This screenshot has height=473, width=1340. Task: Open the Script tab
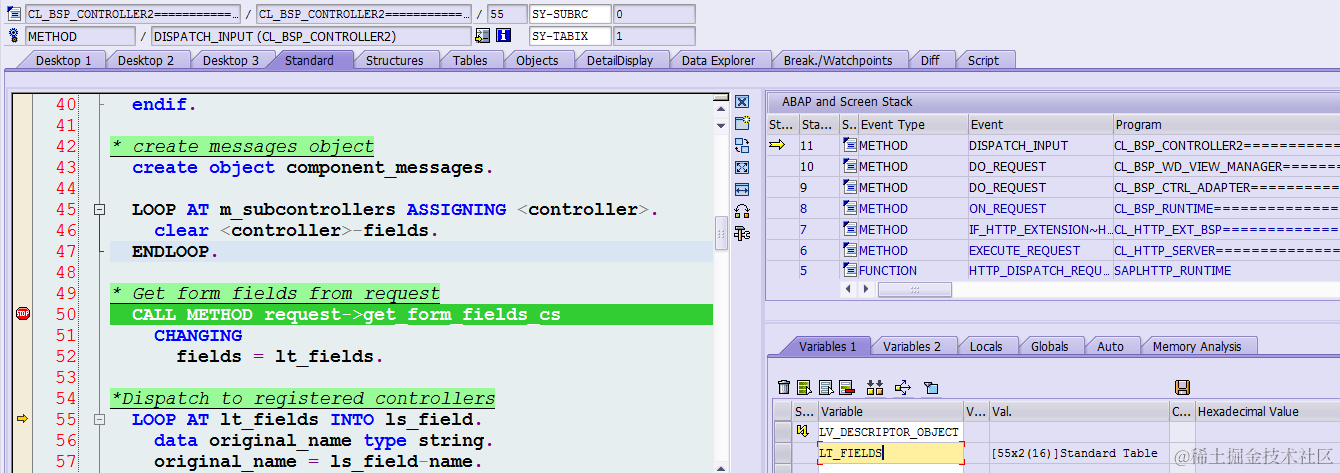pos(983,60)
